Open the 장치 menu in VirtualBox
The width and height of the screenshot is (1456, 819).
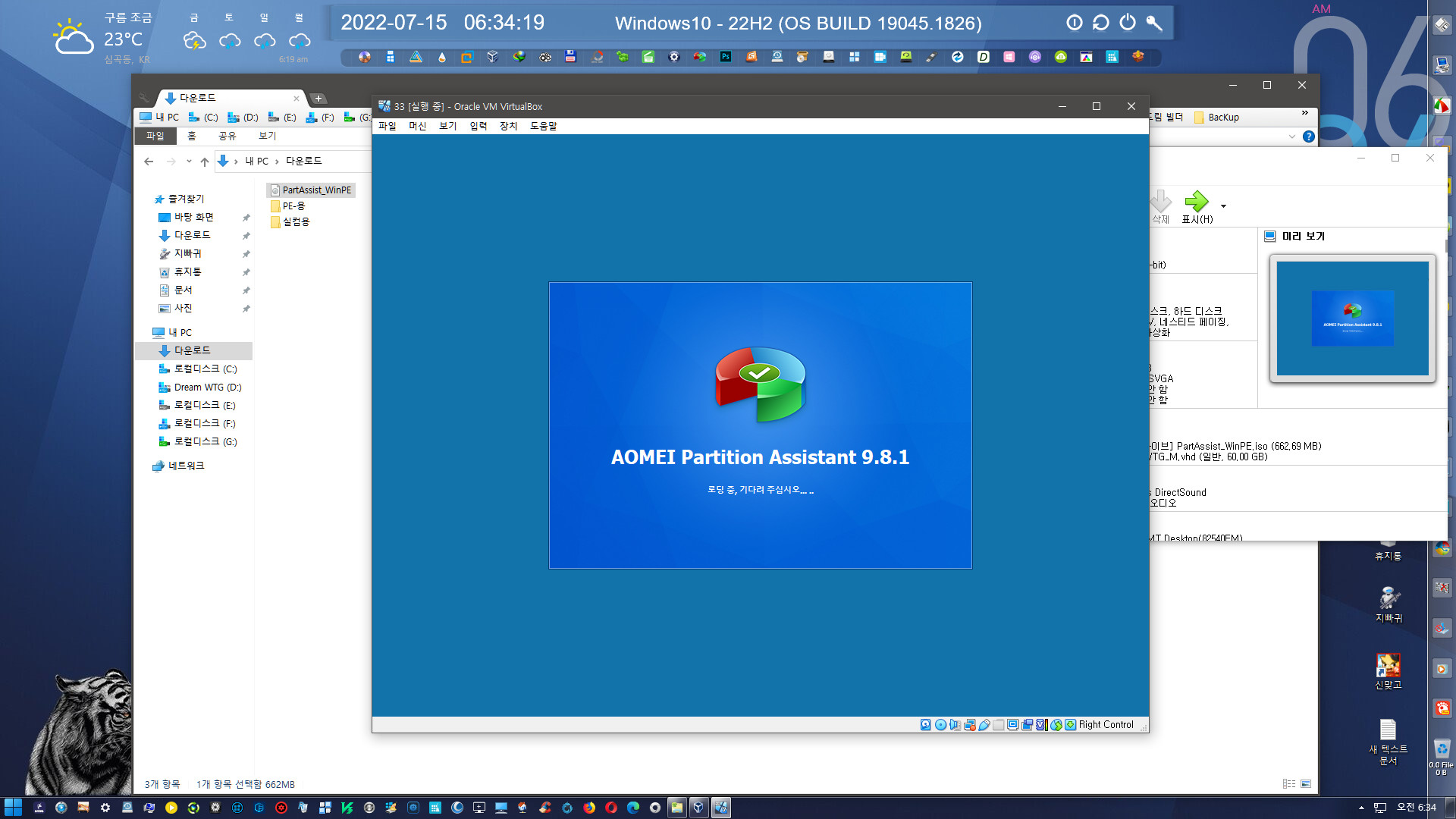[508, 126]
